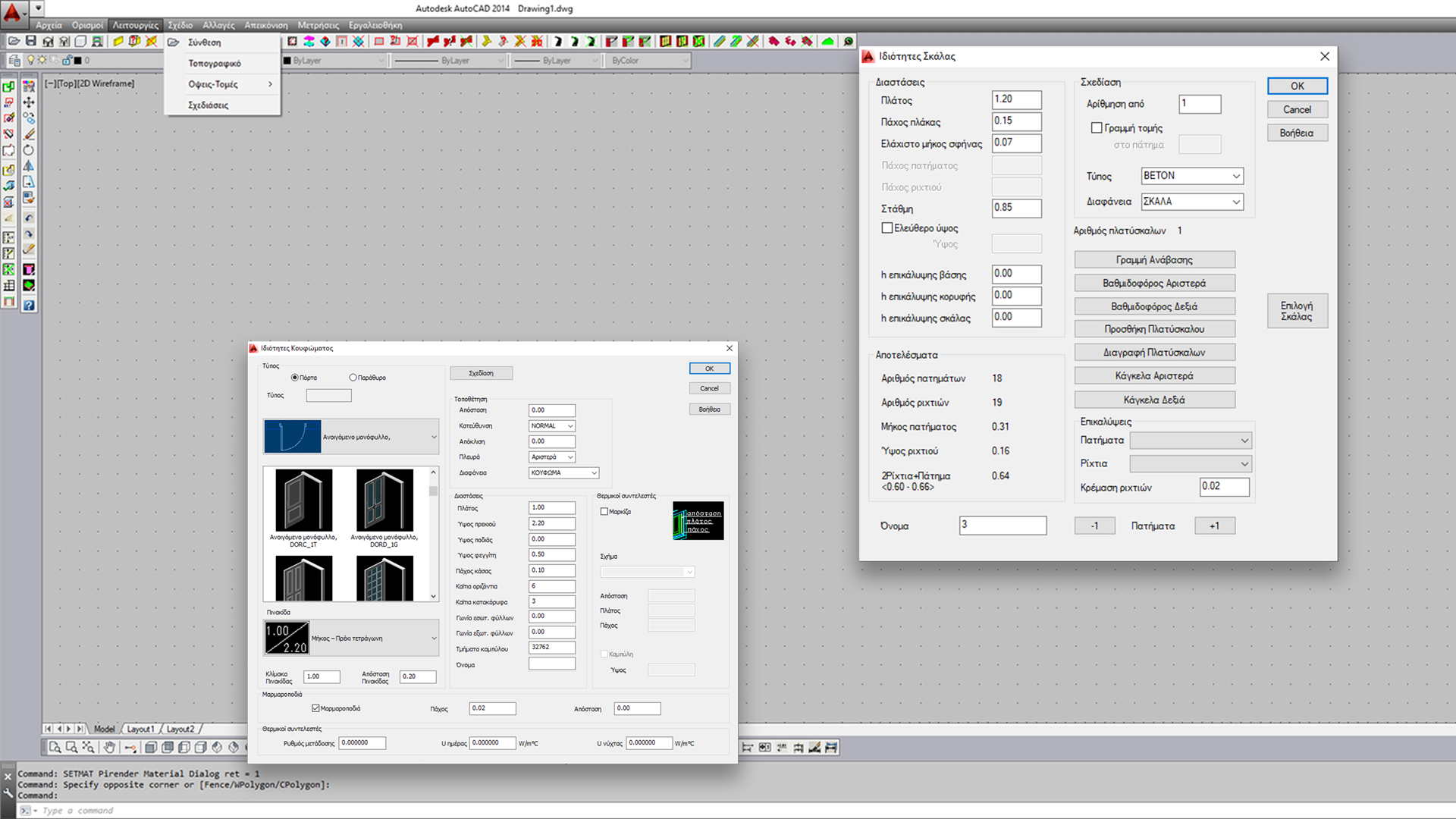Select the Παράθυρο radio button

coord(353,378)
